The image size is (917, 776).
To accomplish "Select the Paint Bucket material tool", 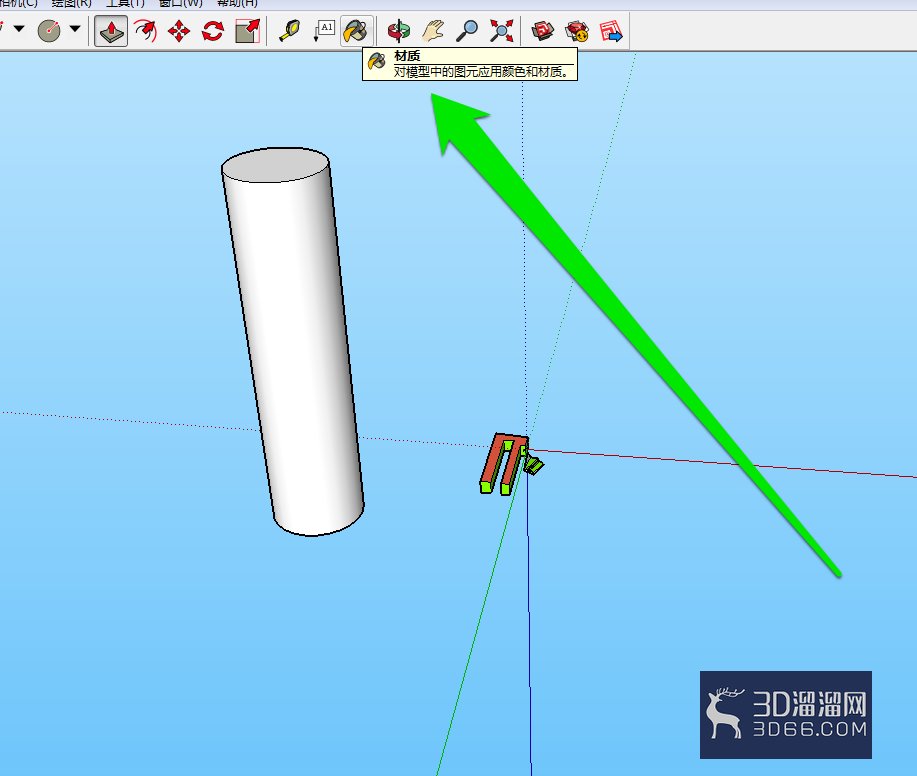I will 357,31.
